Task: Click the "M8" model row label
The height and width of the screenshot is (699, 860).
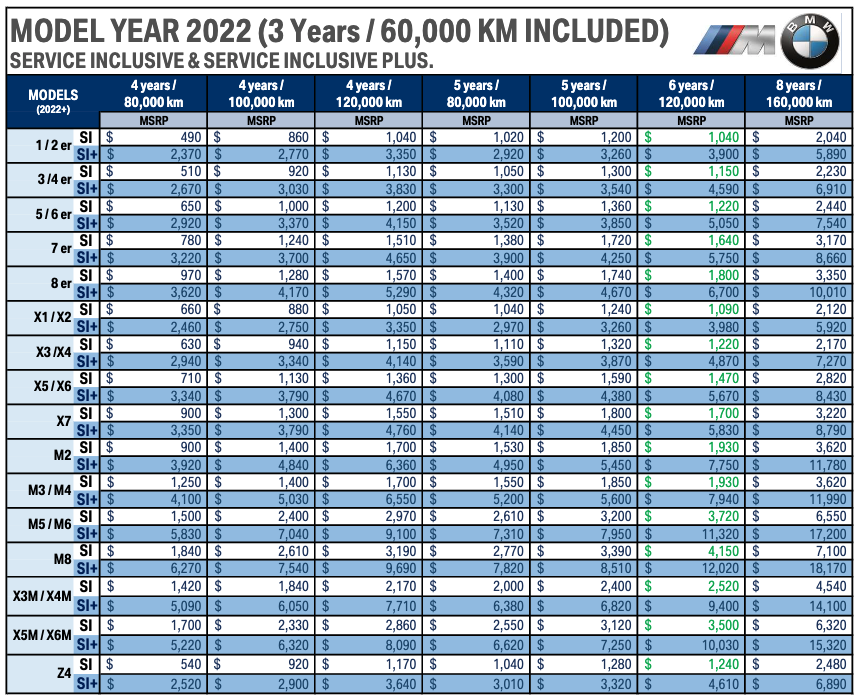Action: click(63, 559)
